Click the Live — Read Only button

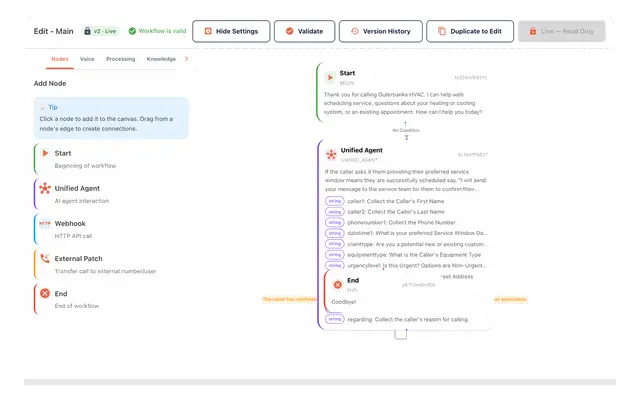click(x=562, y=31)
